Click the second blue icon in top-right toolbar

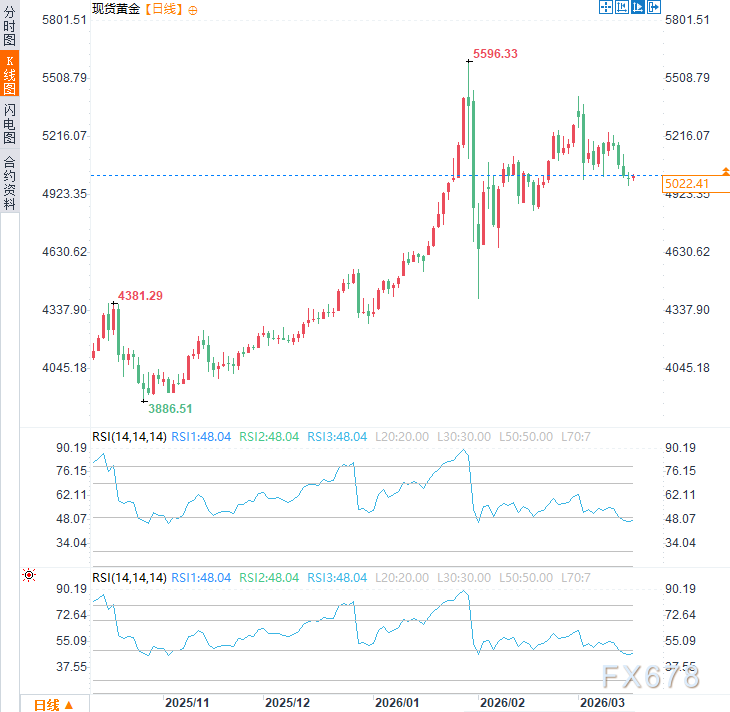coord(621,8)
